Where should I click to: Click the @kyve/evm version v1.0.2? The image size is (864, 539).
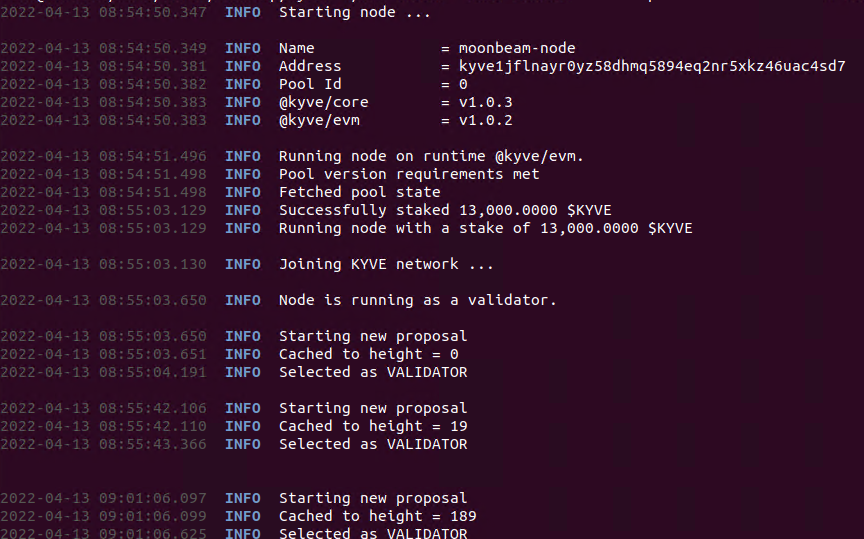click(x=485, y=120)
